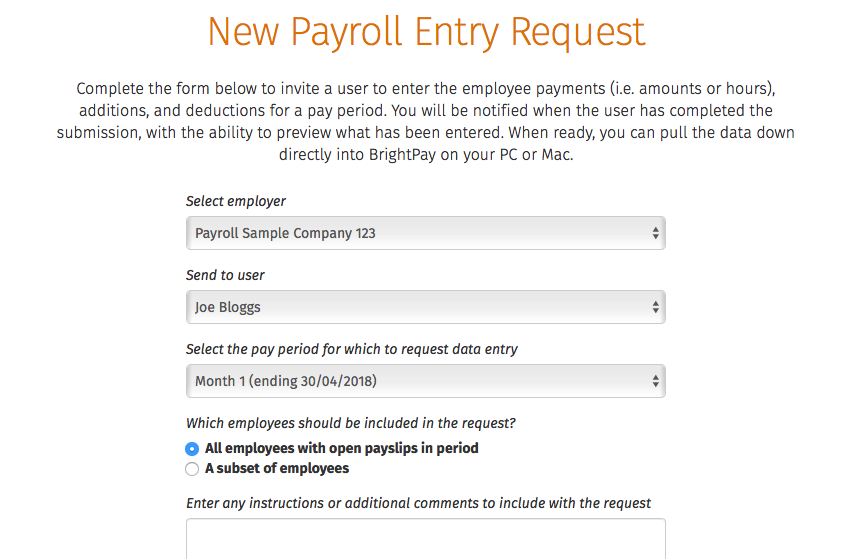Select the All employees radio button circle
864x559 pixels.
(193, 449)
